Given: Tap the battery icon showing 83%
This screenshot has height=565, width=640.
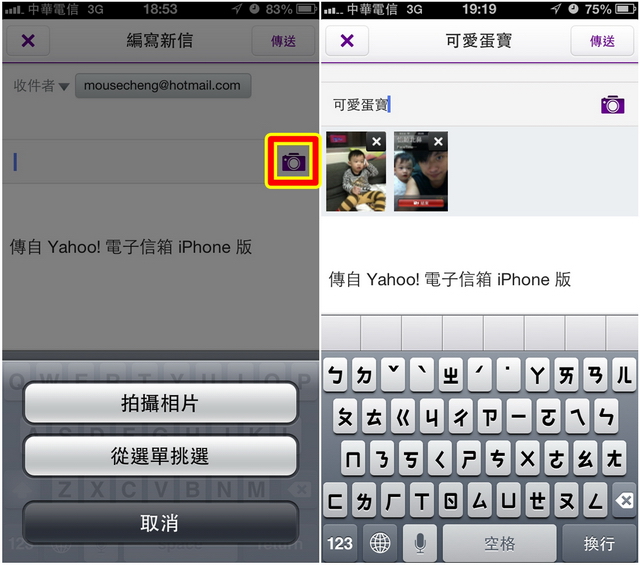Looking at the screenshot, I should click(307, 9).
